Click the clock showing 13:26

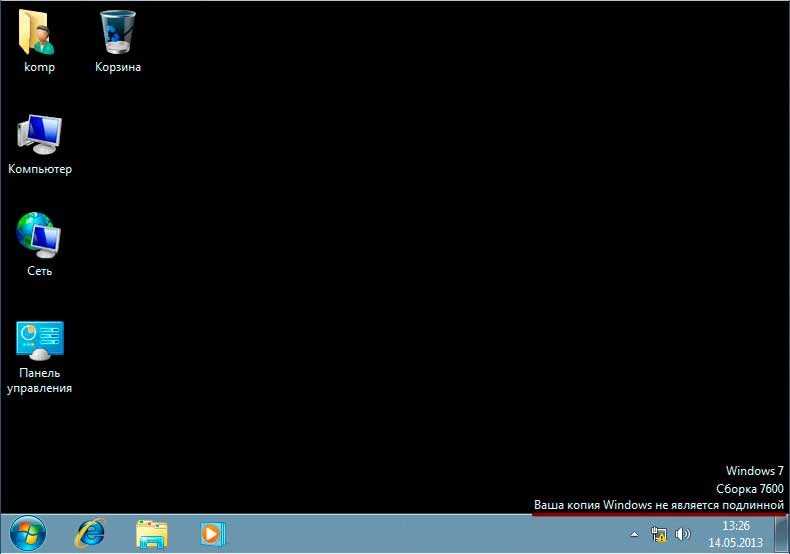point(736,526)
